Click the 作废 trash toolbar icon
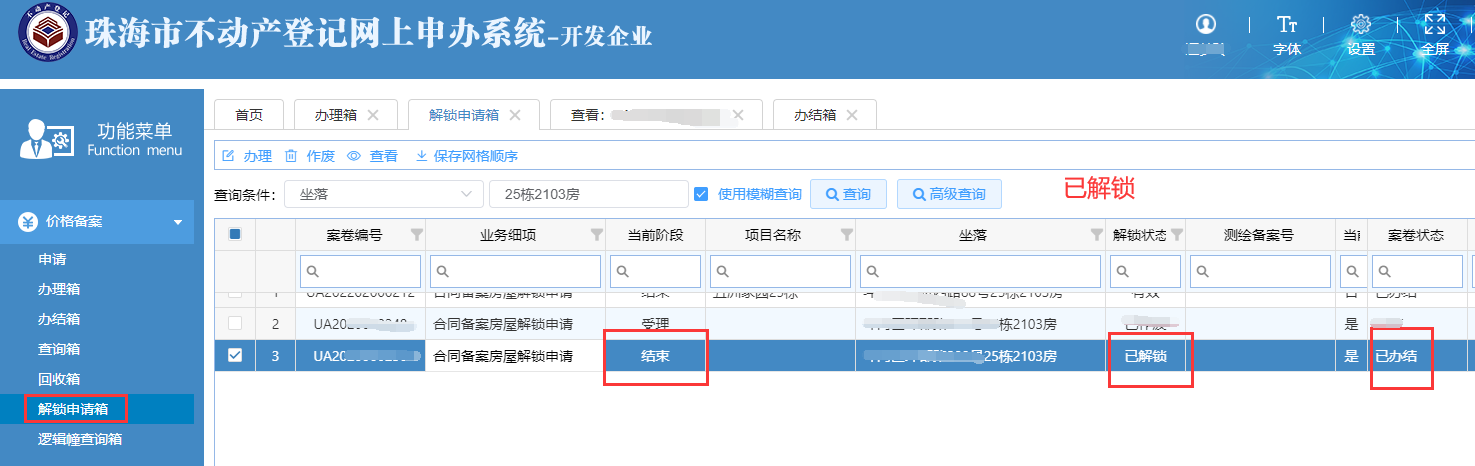Screen dimensions: 1475x466 [291, 156]
